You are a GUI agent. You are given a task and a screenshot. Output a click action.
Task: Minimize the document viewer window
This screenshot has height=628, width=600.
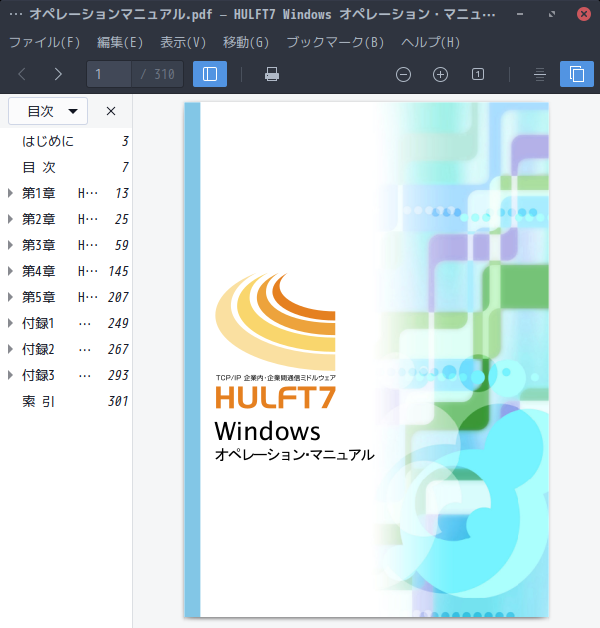point(520,14)
